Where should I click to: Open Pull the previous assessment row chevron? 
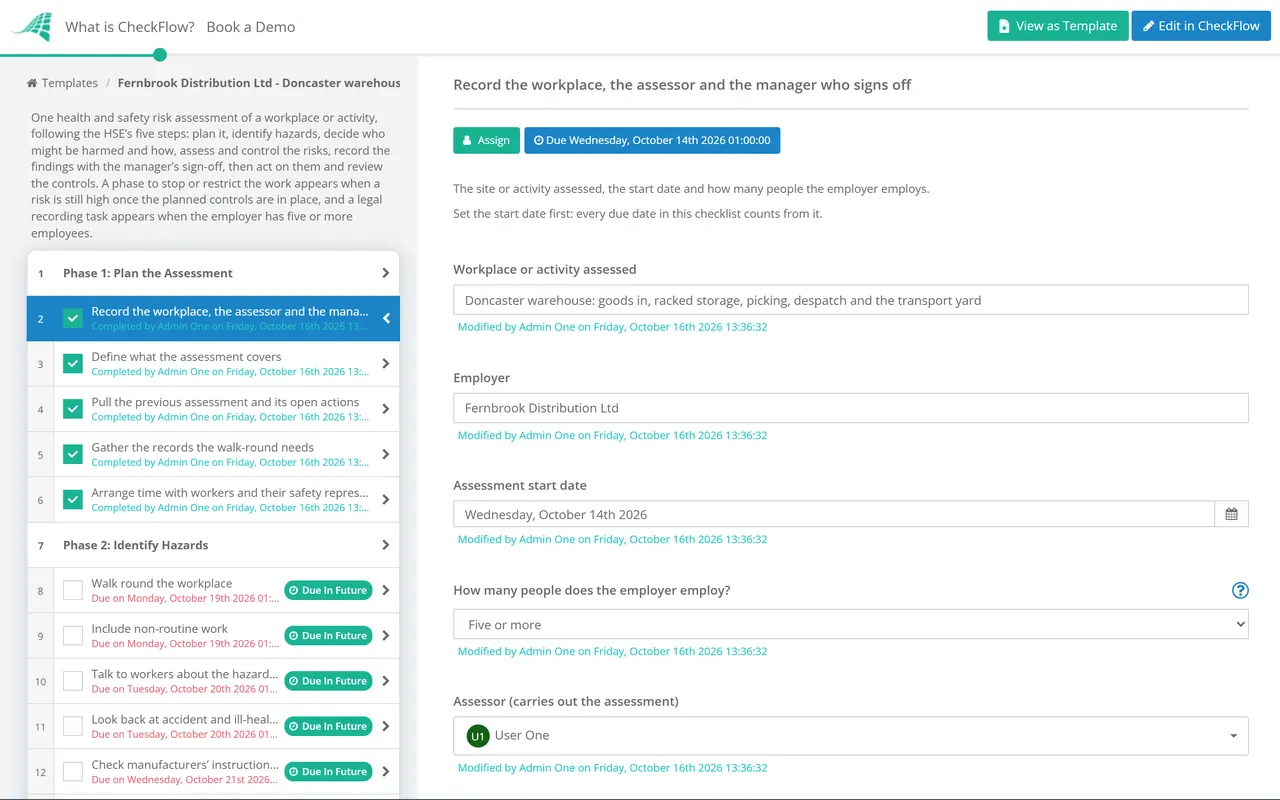point(386,409)
